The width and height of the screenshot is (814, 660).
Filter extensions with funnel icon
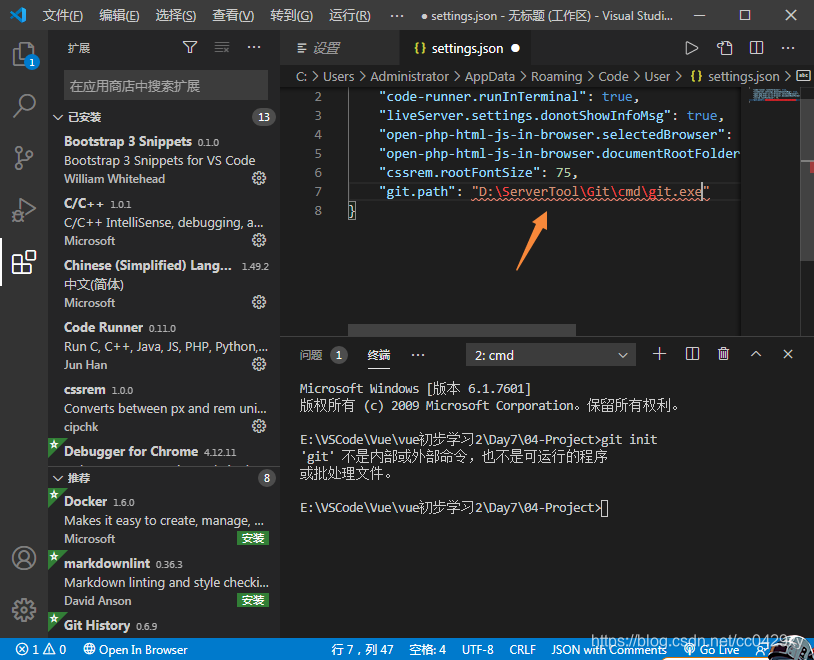click(190, 48)
